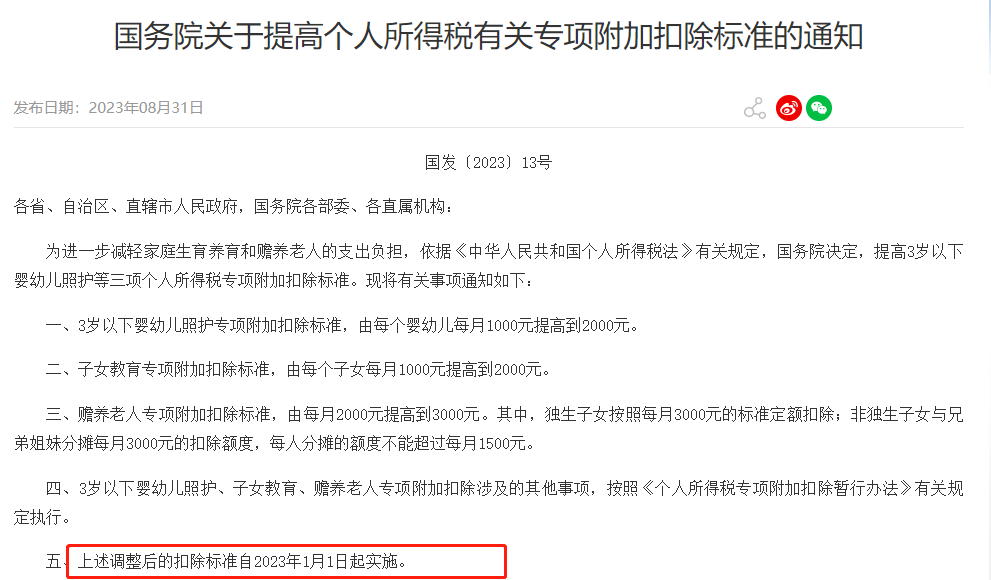Share article via WeChat icon
991x580 pixels.
click(x=818, y=108)
